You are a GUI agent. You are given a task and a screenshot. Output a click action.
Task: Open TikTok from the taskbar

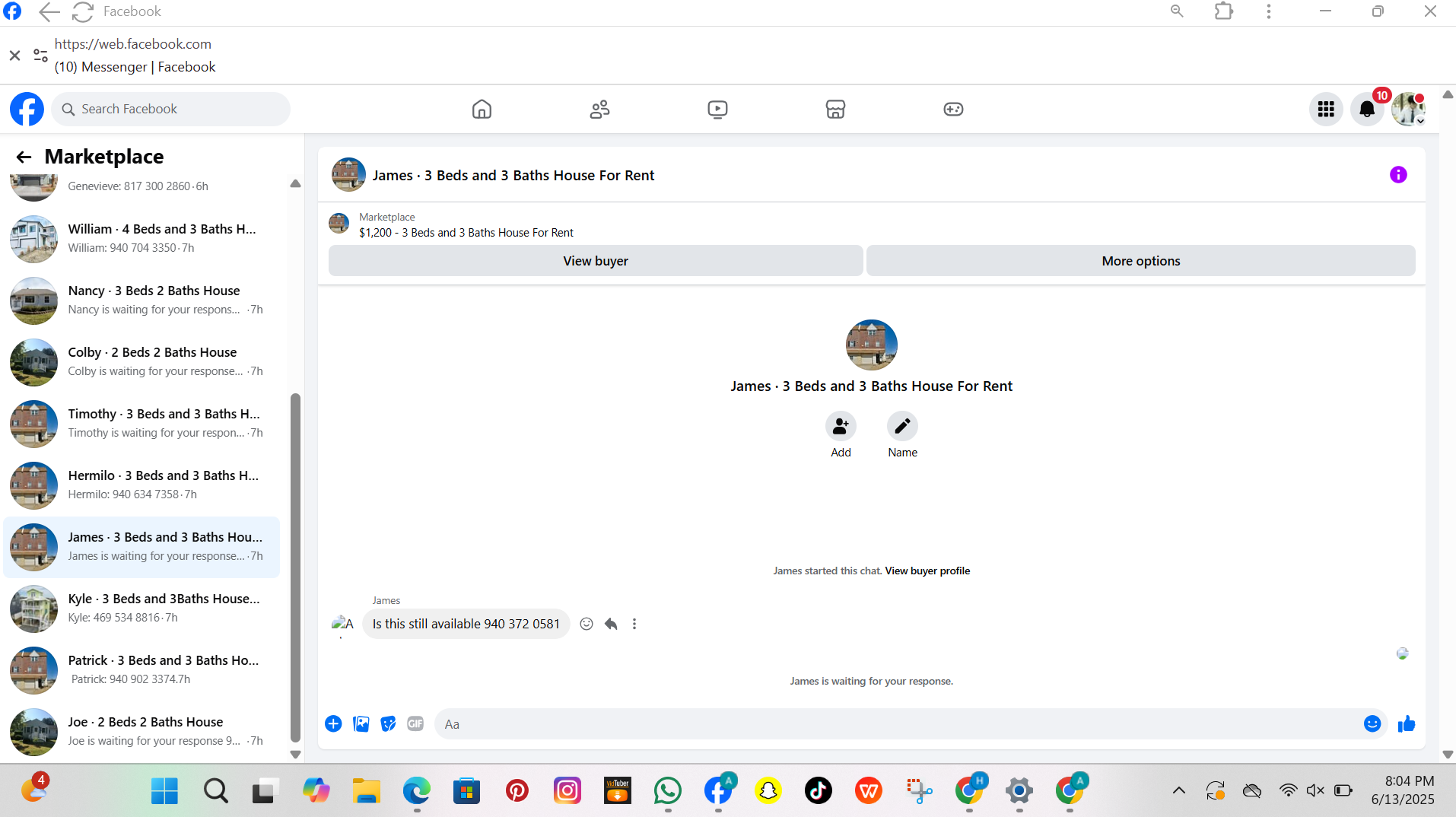point(818,791)
